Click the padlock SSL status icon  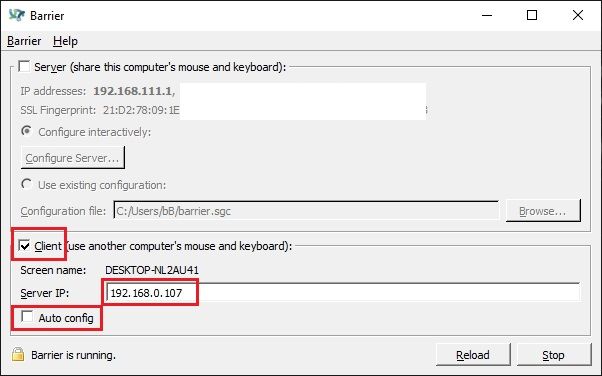18,354
